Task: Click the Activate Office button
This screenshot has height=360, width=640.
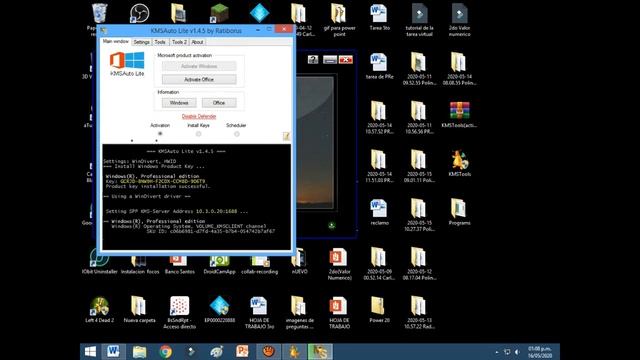Action: click(199, 79)
